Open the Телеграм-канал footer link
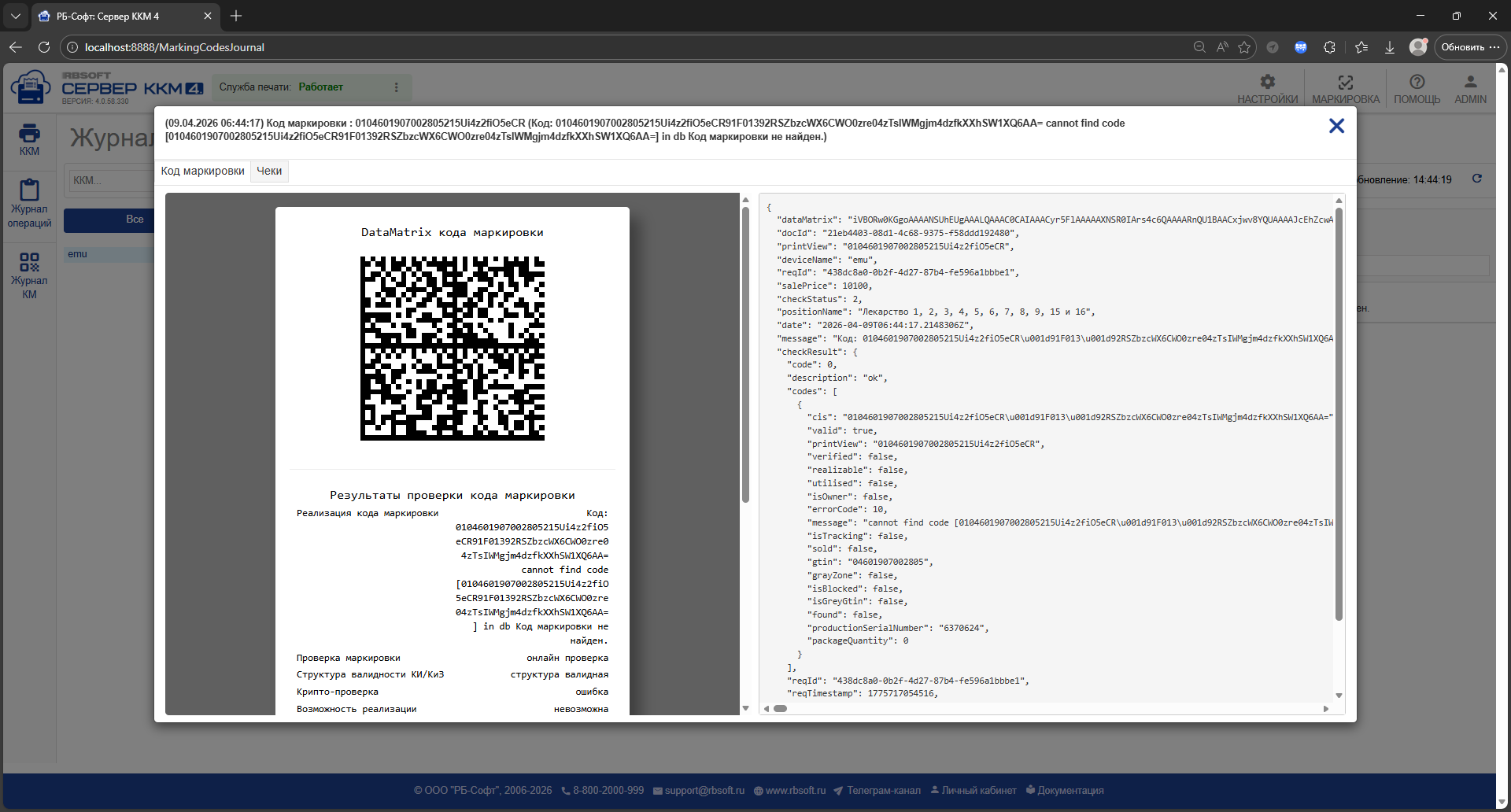Viewport: 1511px width, 812px height. (877, 791)
